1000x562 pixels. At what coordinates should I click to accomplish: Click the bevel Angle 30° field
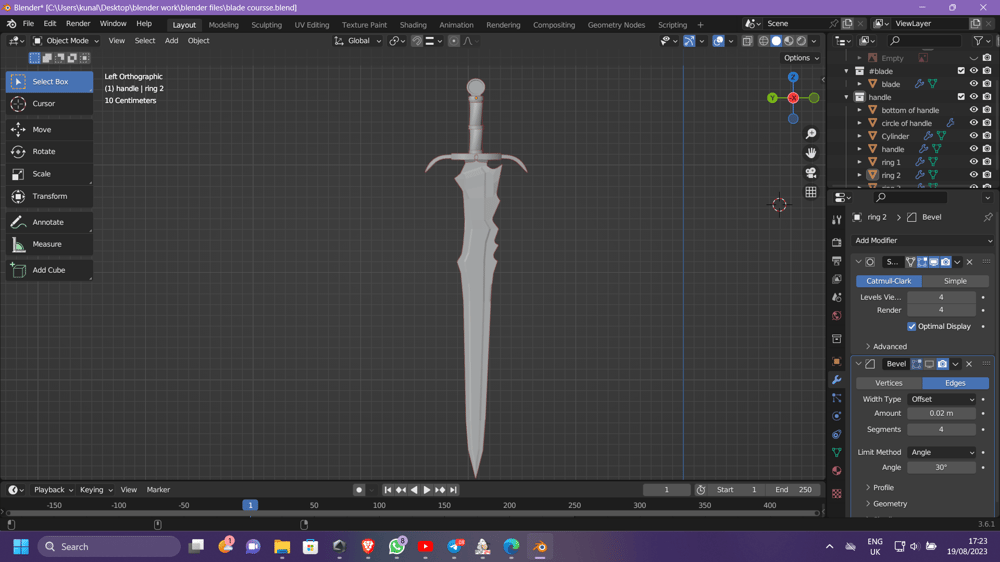[941, 468]
